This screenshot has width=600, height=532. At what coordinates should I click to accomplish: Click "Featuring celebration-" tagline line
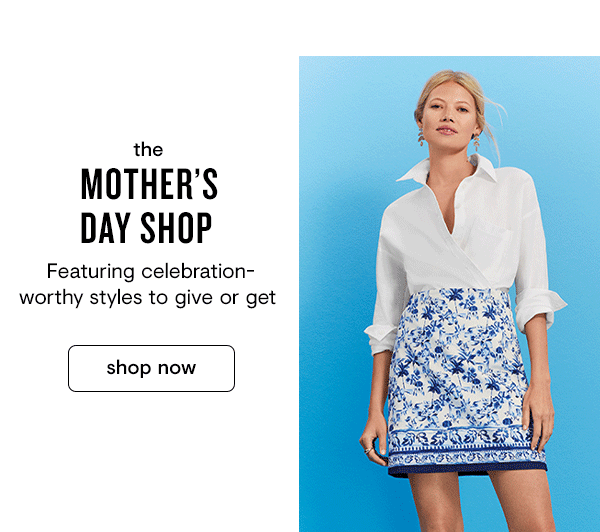pyautogui.click(x=150, y=271)
